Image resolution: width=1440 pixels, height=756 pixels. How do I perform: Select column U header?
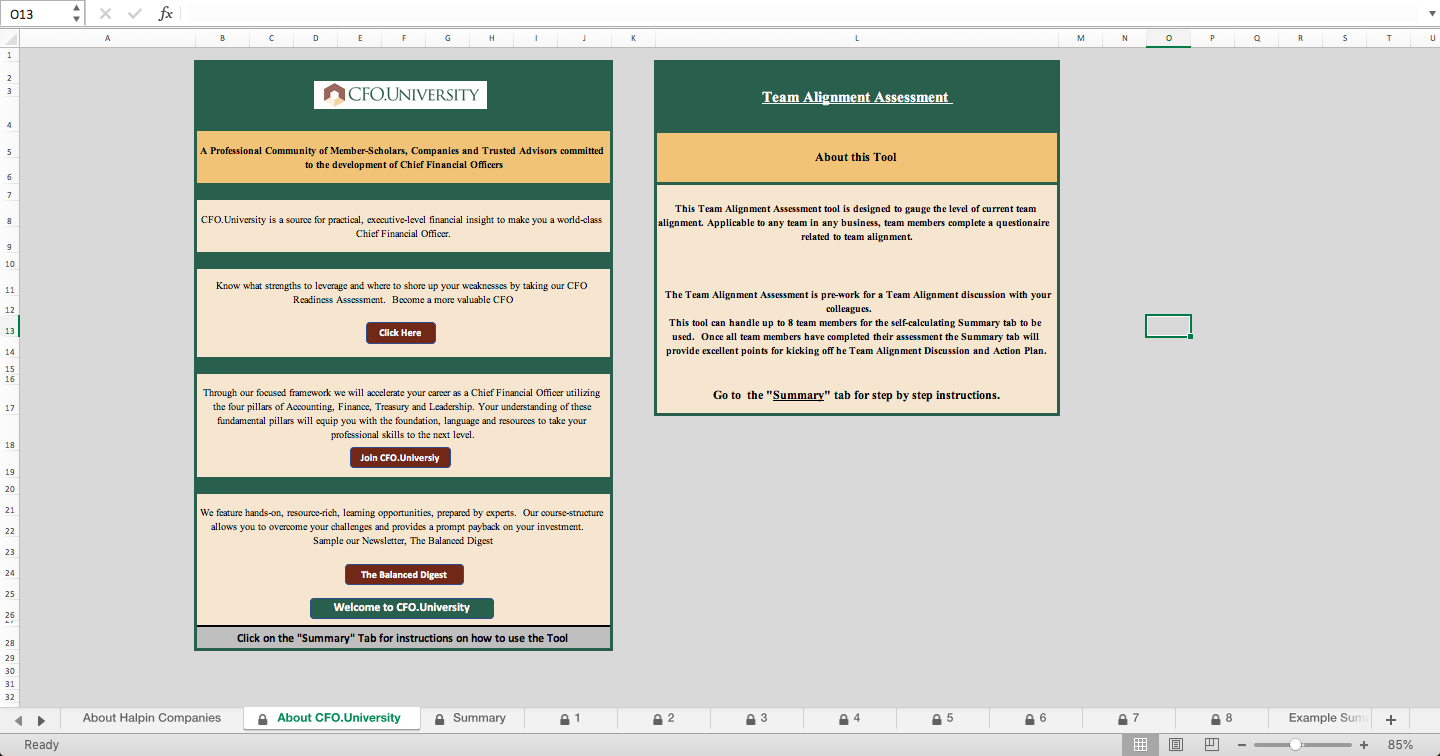click(x=1425, y=38)
